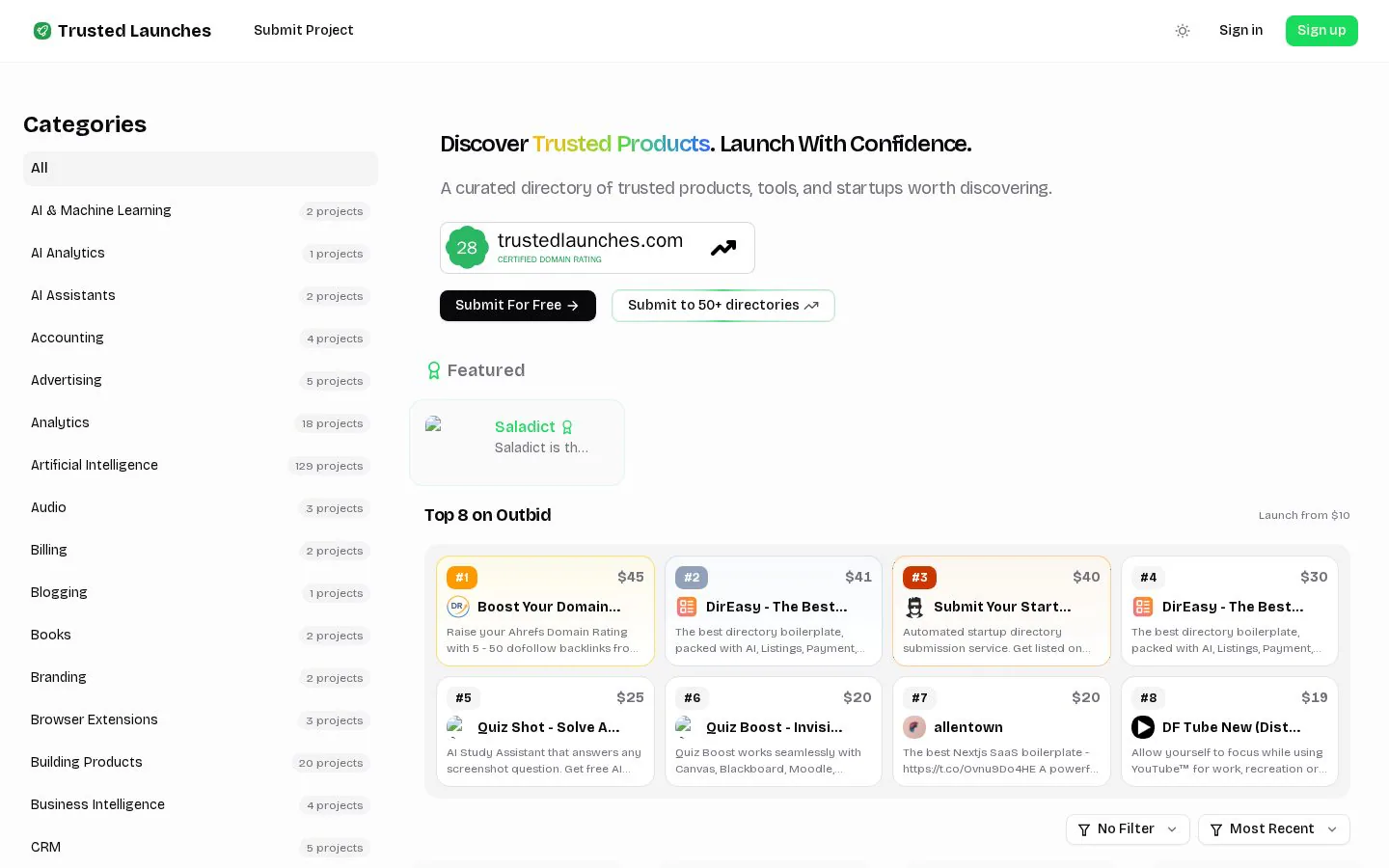Click the $19 bid on DF Tube card
The height and width of the screenshot is (868, 1389).
1315,697
